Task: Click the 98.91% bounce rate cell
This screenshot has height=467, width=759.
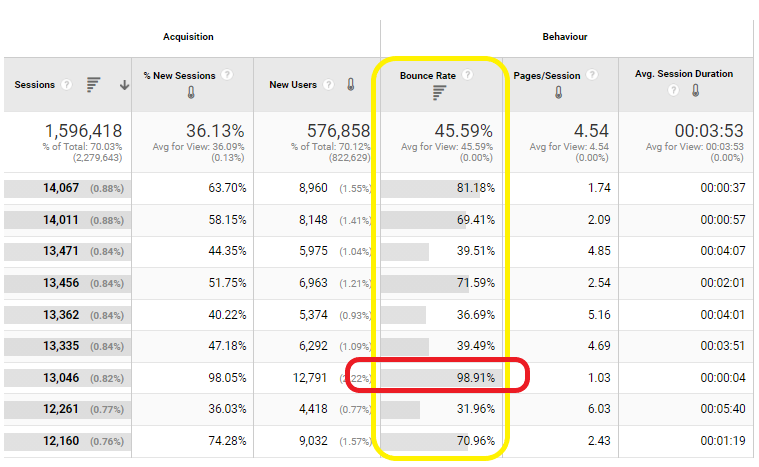Action: point(475,377)
